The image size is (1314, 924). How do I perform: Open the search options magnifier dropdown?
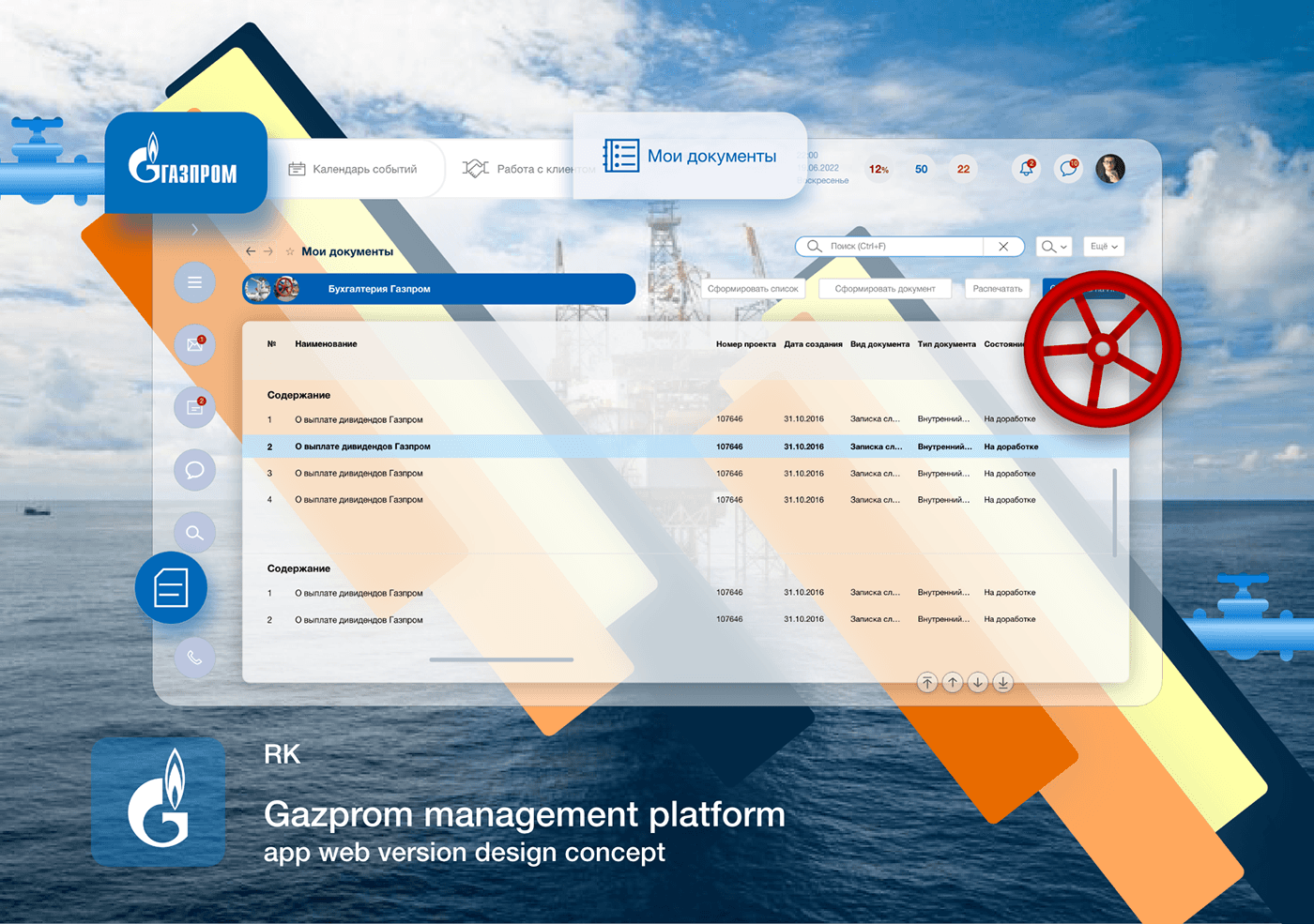pyautogui.click(x=1054, y=246)
